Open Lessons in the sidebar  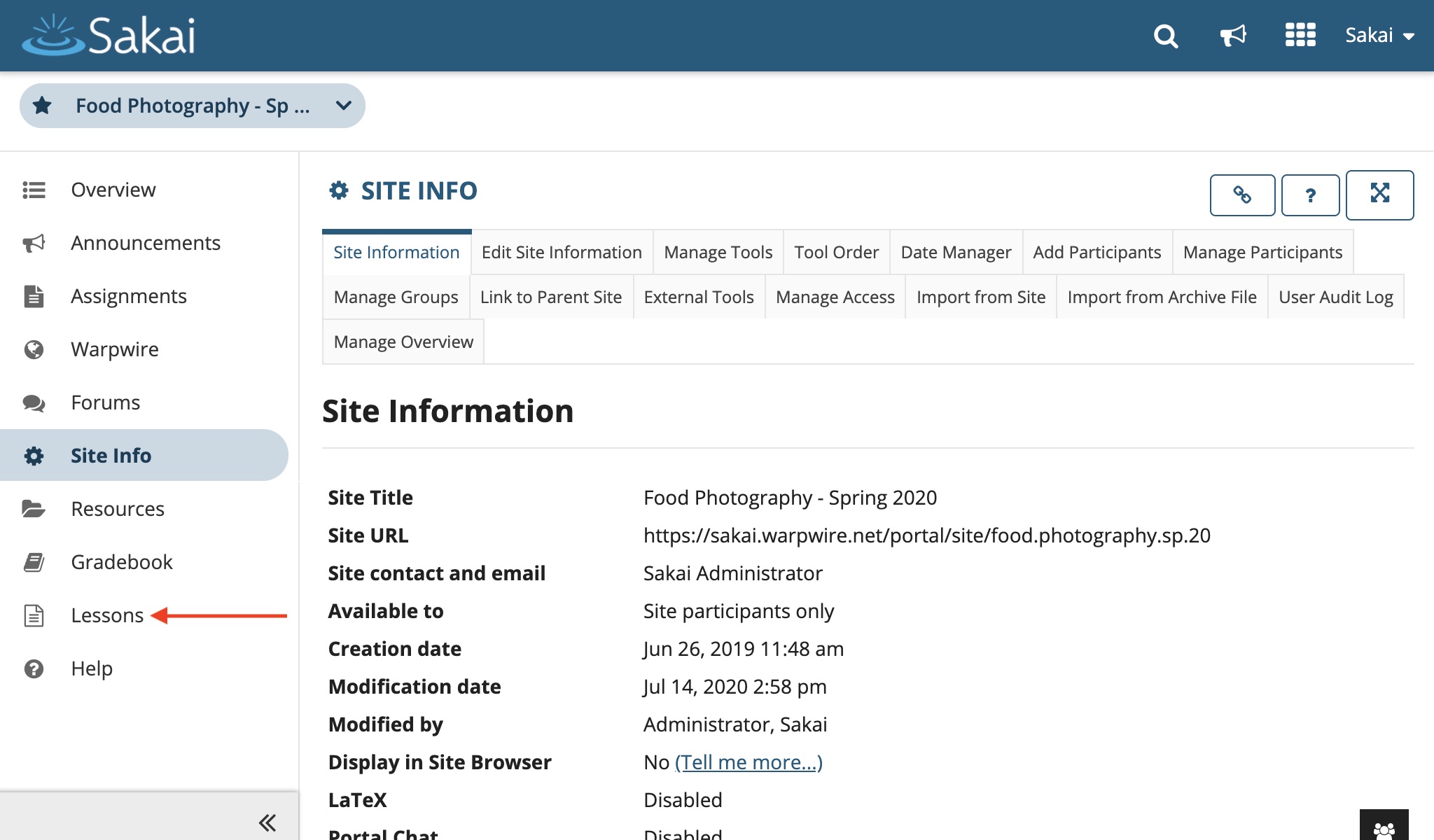pos(107,615)
